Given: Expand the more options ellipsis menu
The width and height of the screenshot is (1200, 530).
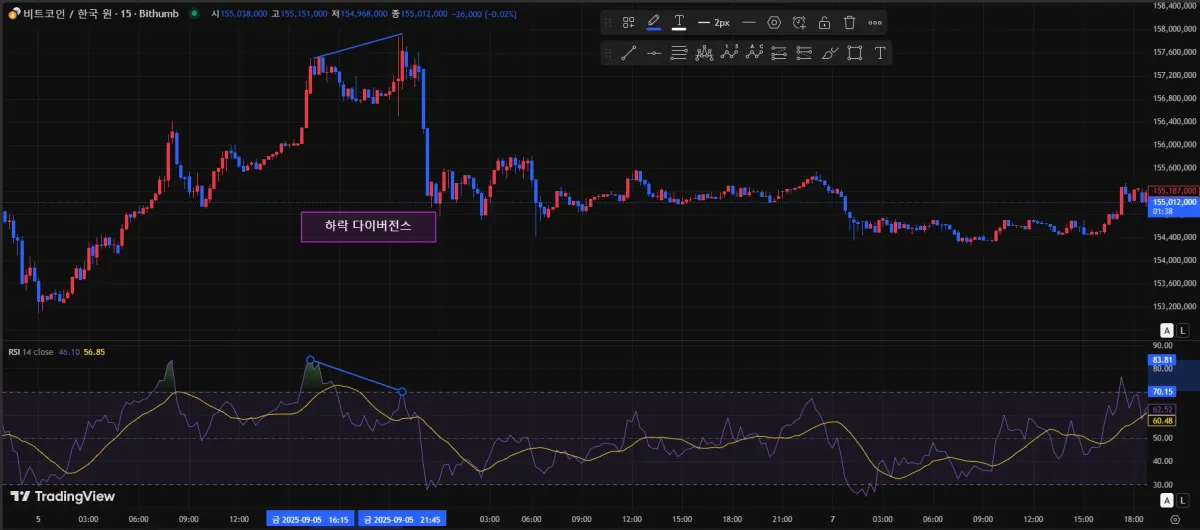Looking at the screenshot, I should point(875,22).
